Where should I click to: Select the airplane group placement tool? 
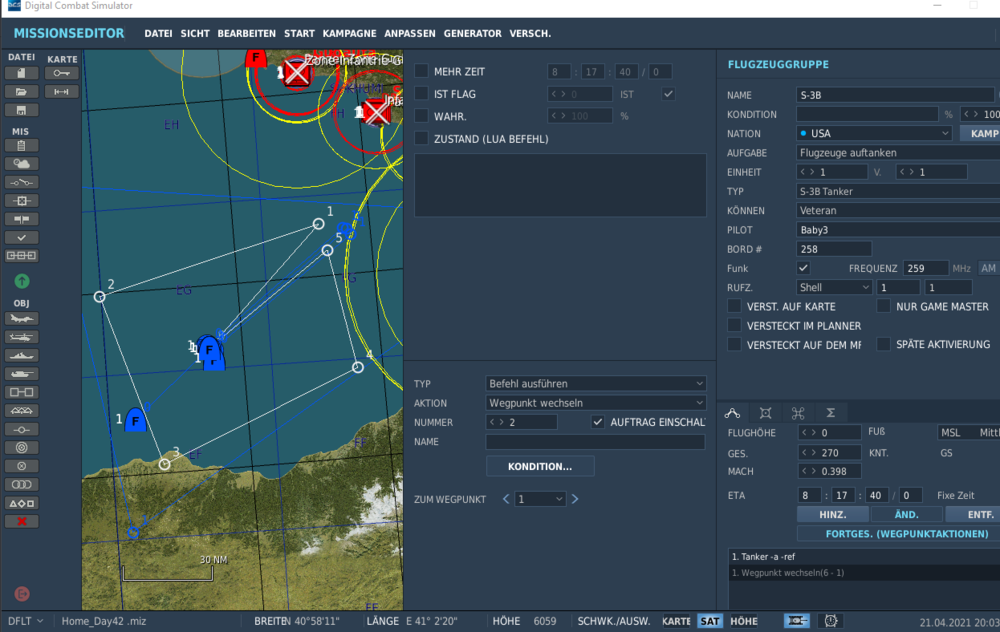[x=22, y=319]
